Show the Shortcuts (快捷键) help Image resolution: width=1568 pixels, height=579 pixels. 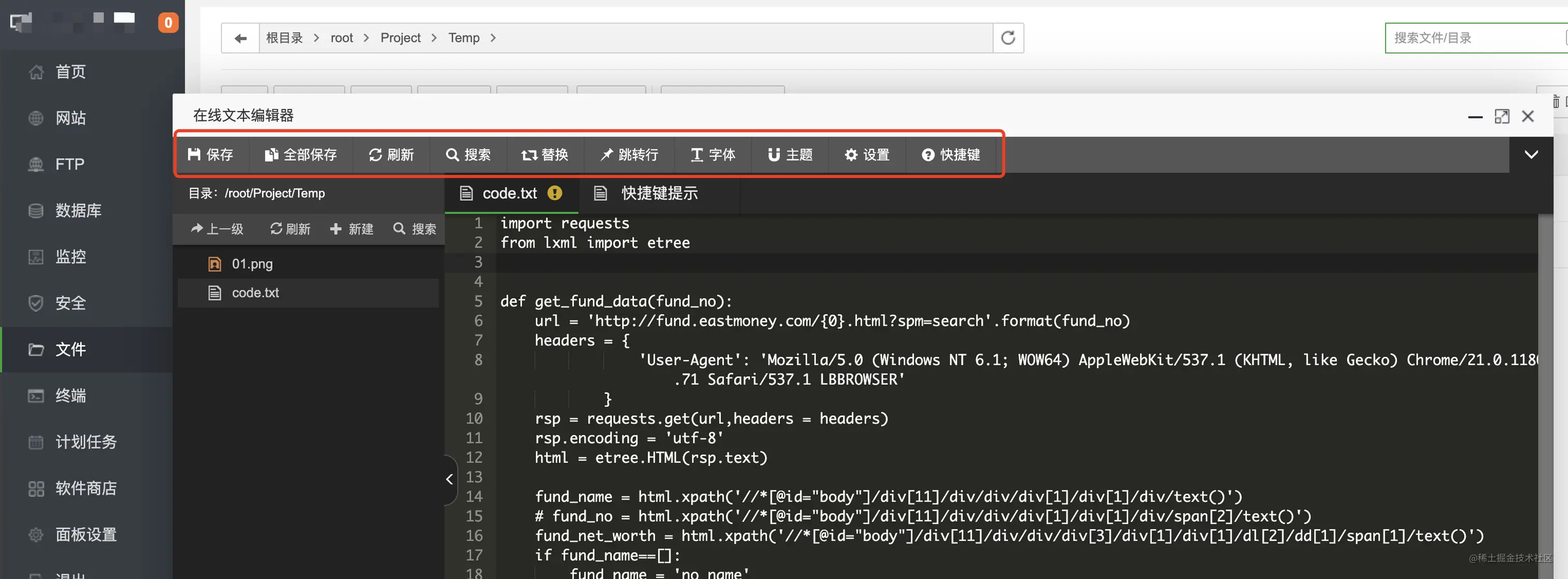pos(951,155)
